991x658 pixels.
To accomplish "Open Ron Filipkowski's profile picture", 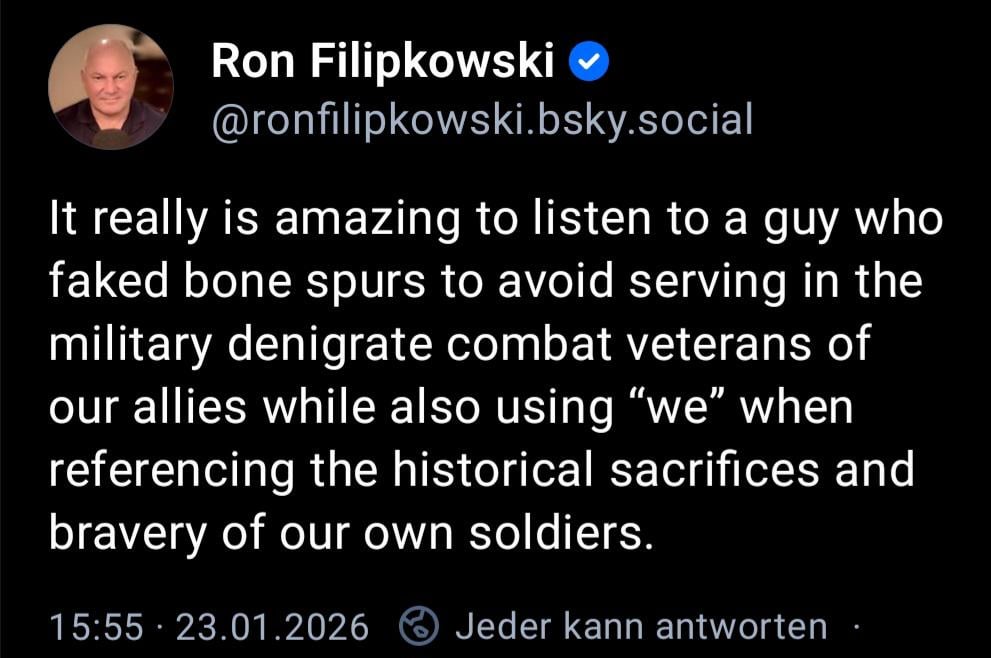I will [109, 86].
